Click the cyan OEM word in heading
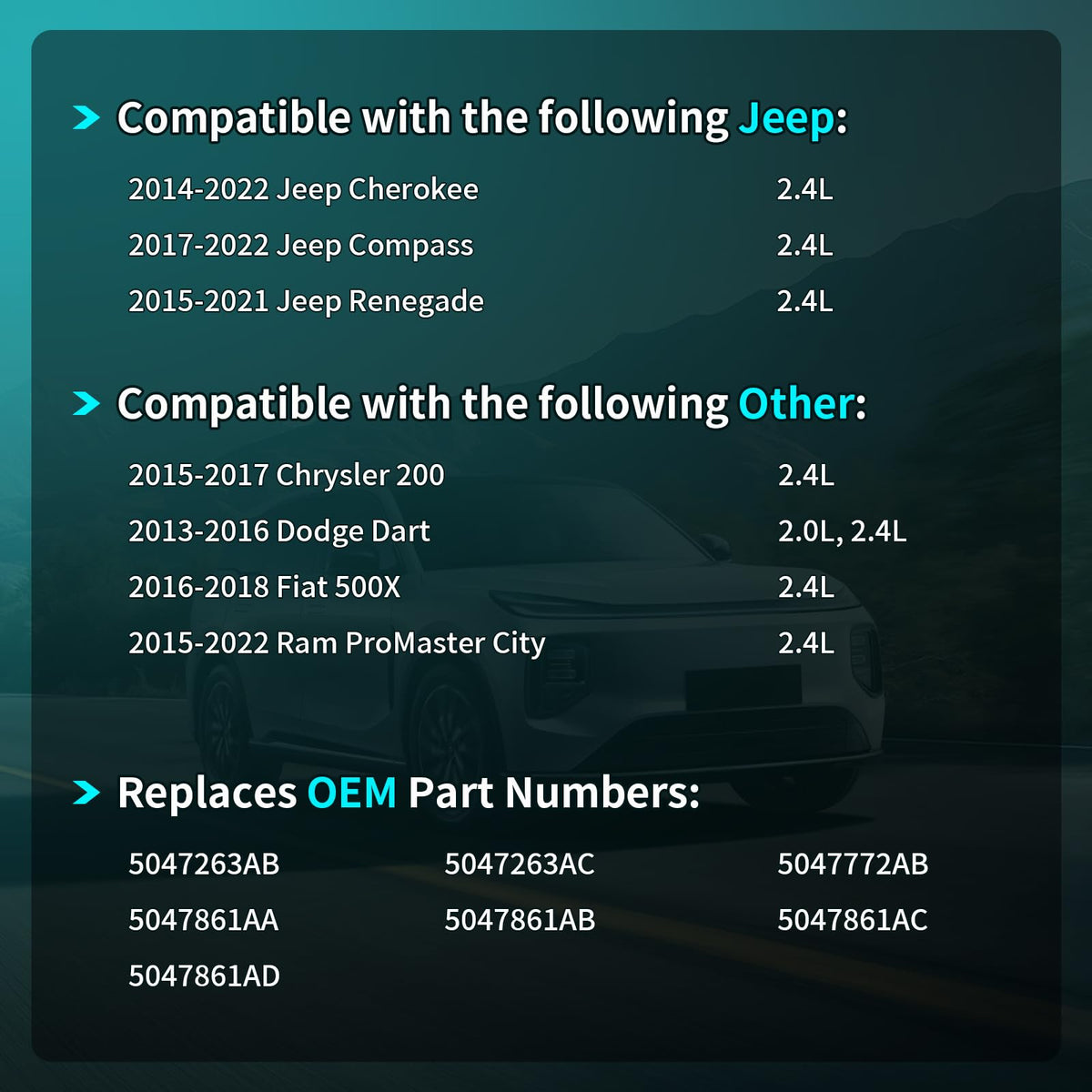 point(352,793)
